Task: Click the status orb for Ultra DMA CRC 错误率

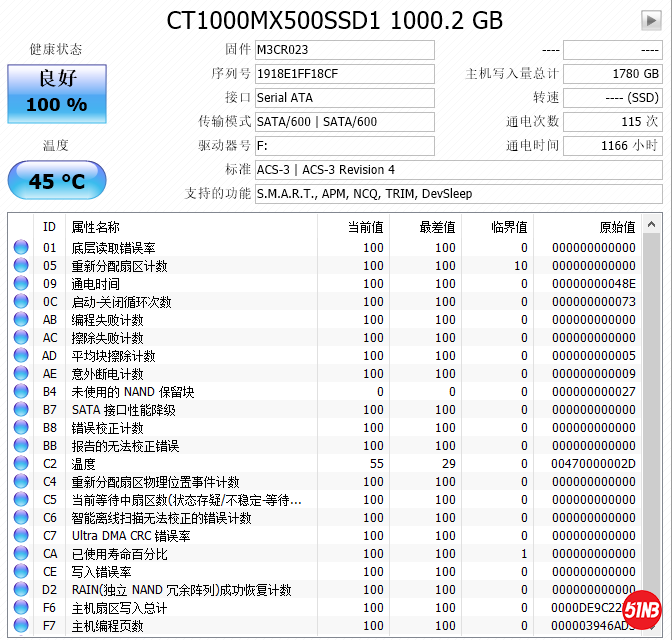Action: point(21,536)
